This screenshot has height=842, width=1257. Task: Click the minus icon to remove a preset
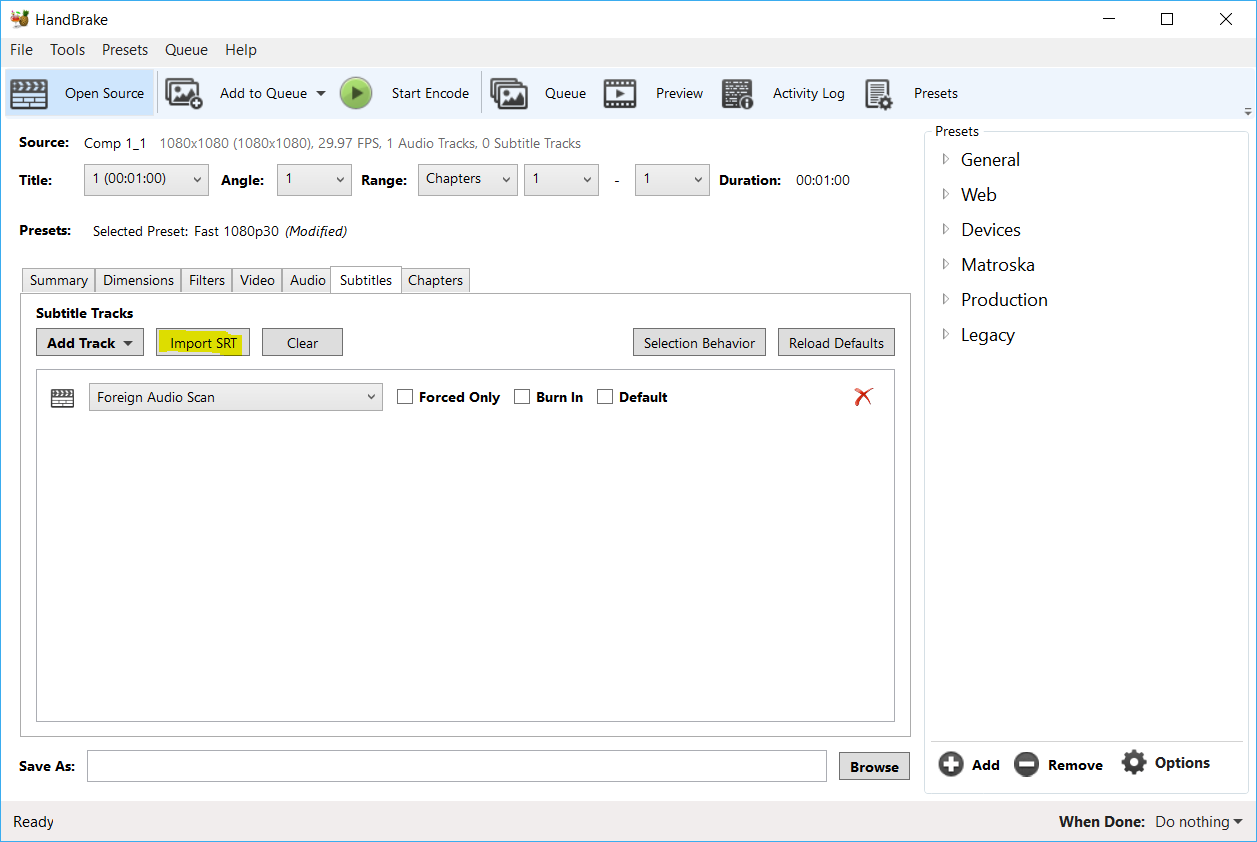point(1026,764)
